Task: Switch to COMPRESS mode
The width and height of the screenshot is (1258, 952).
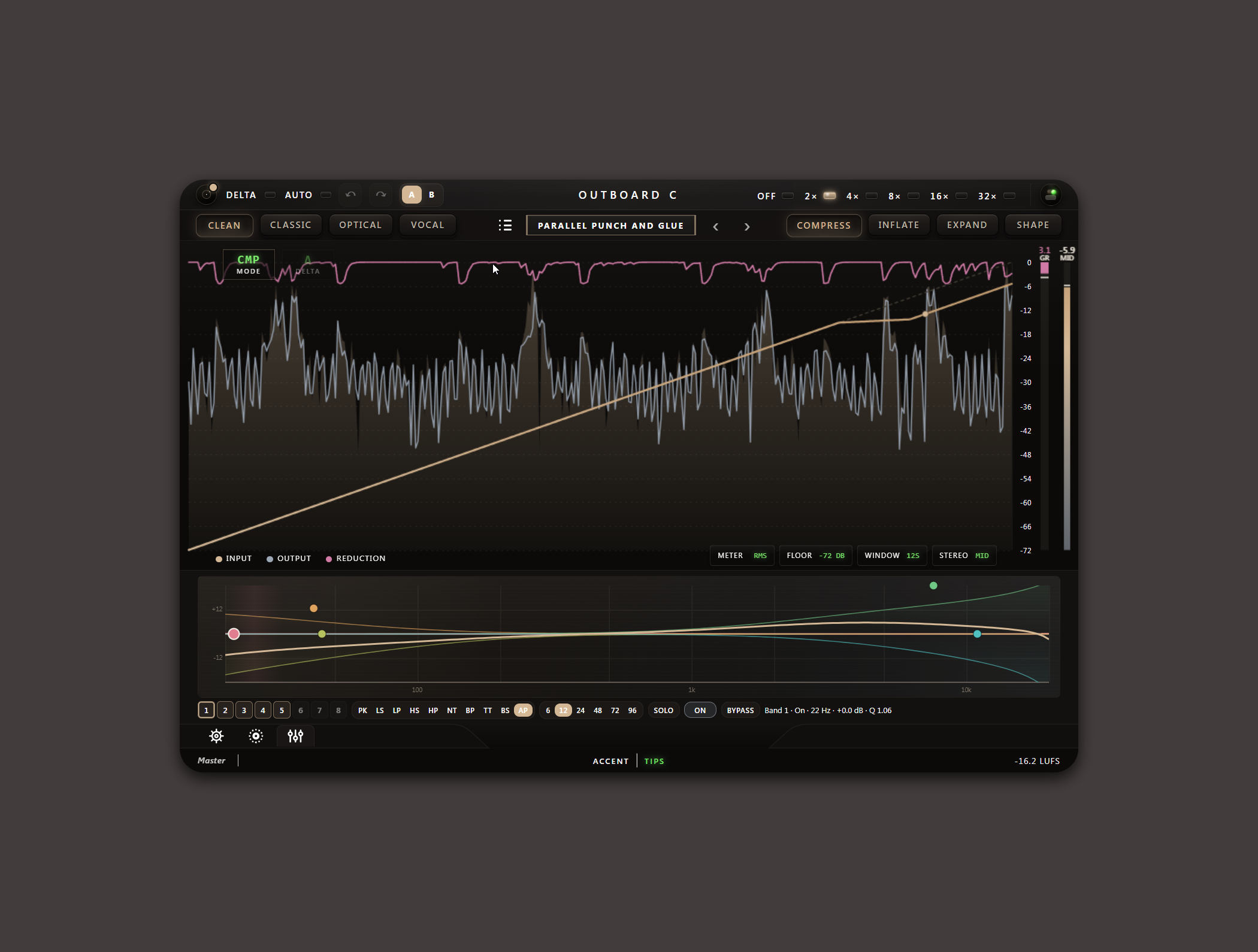Action: [x=824, y=225]
